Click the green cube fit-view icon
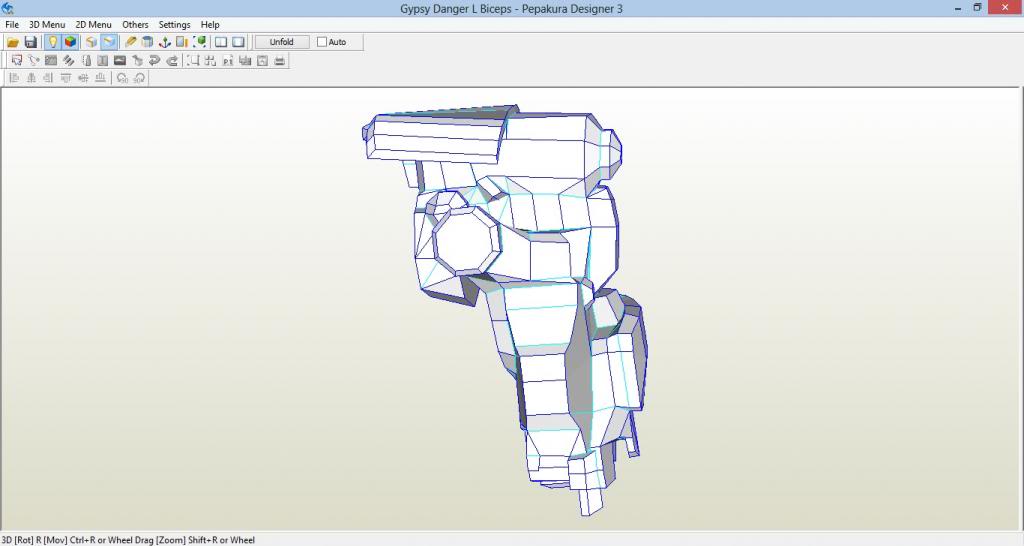The image size is (1024, 546). coord(200,42)
